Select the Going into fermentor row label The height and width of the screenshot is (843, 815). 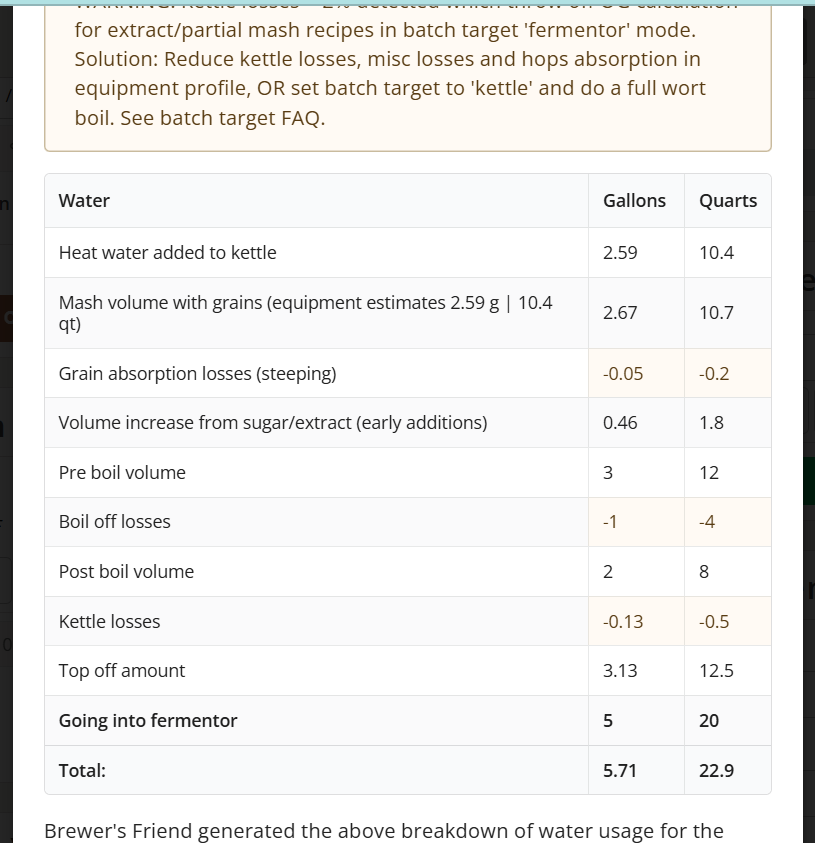(x=148, y=720)
